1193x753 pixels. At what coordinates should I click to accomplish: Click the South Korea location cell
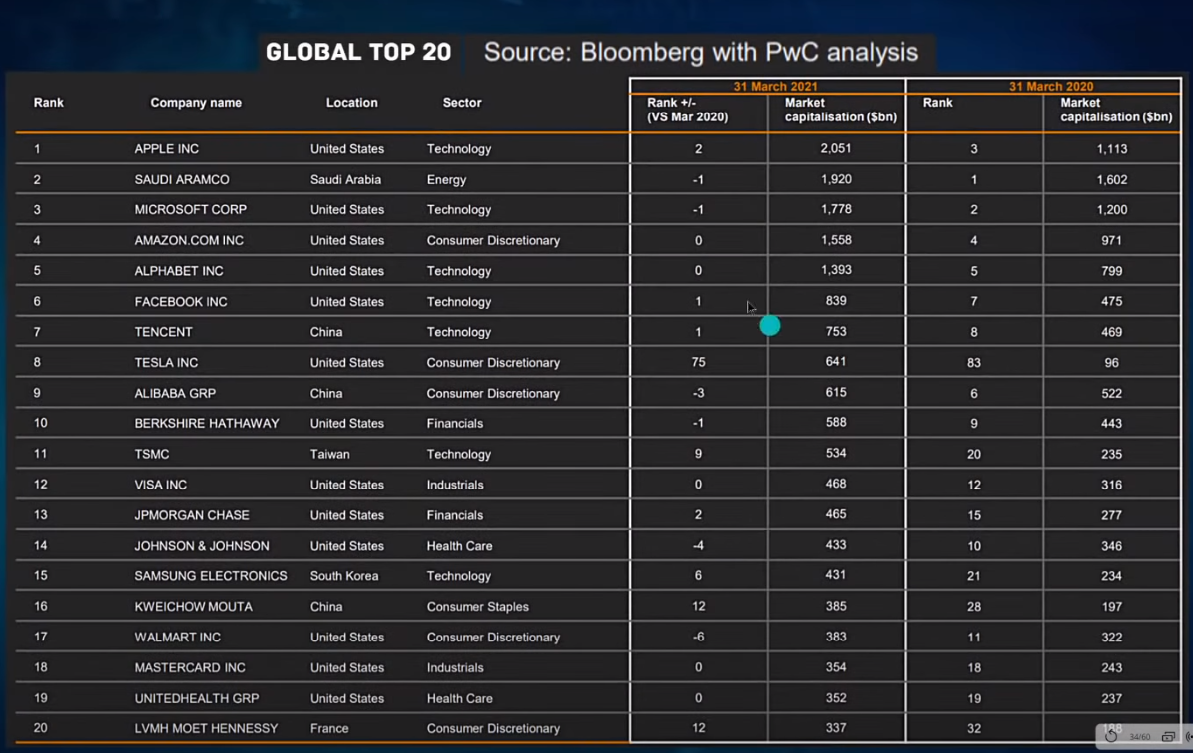point(344,576)
